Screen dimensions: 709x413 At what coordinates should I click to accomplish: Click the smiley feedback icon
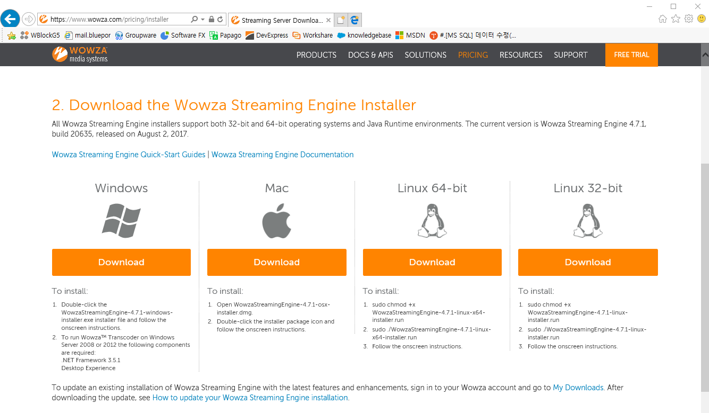[x=701, y=19]
